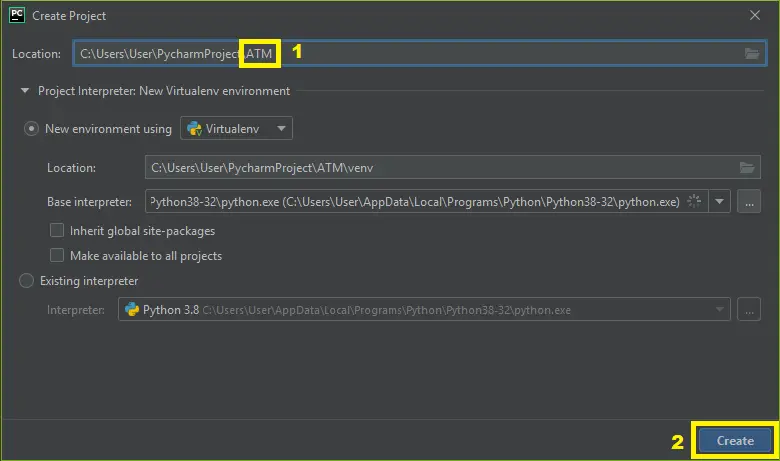The width and height of the screenshot is (780, 461).
Task: Close the Create Project dialog
Action: click(755, 15)
